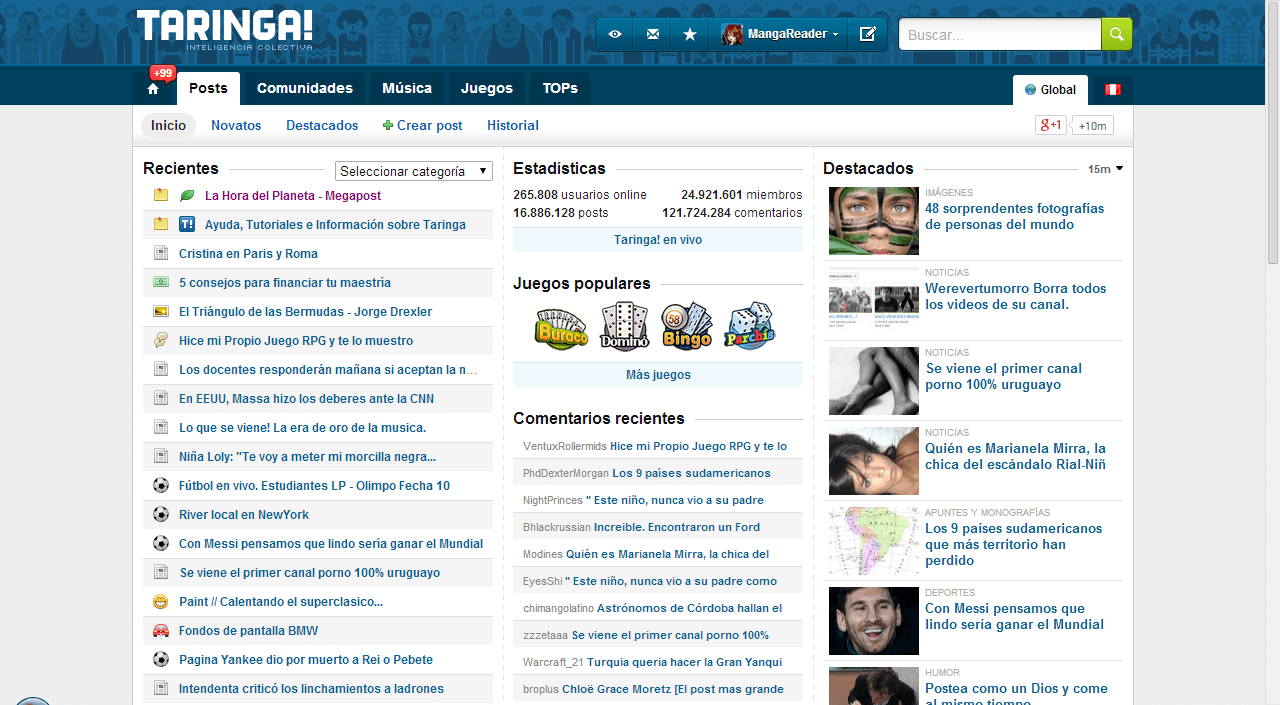
Task: Click the Google +1 button
Action: point(1051,125)
